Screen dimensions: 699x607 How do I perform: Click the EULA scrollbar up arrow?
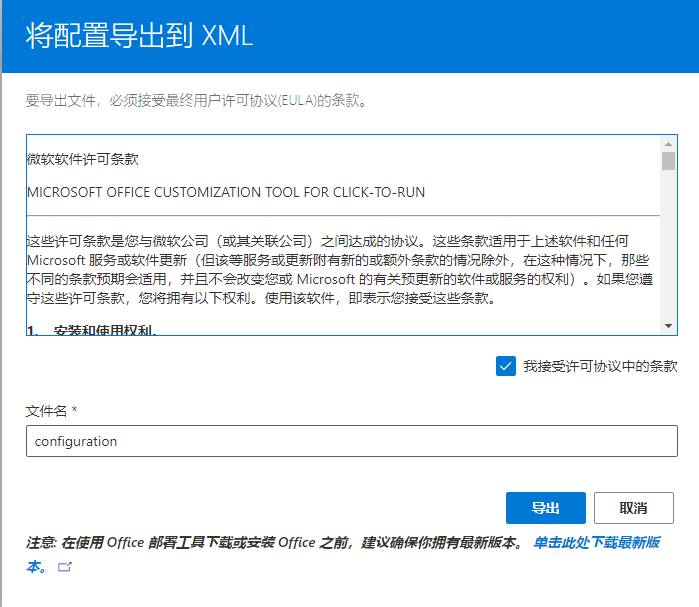668,144
